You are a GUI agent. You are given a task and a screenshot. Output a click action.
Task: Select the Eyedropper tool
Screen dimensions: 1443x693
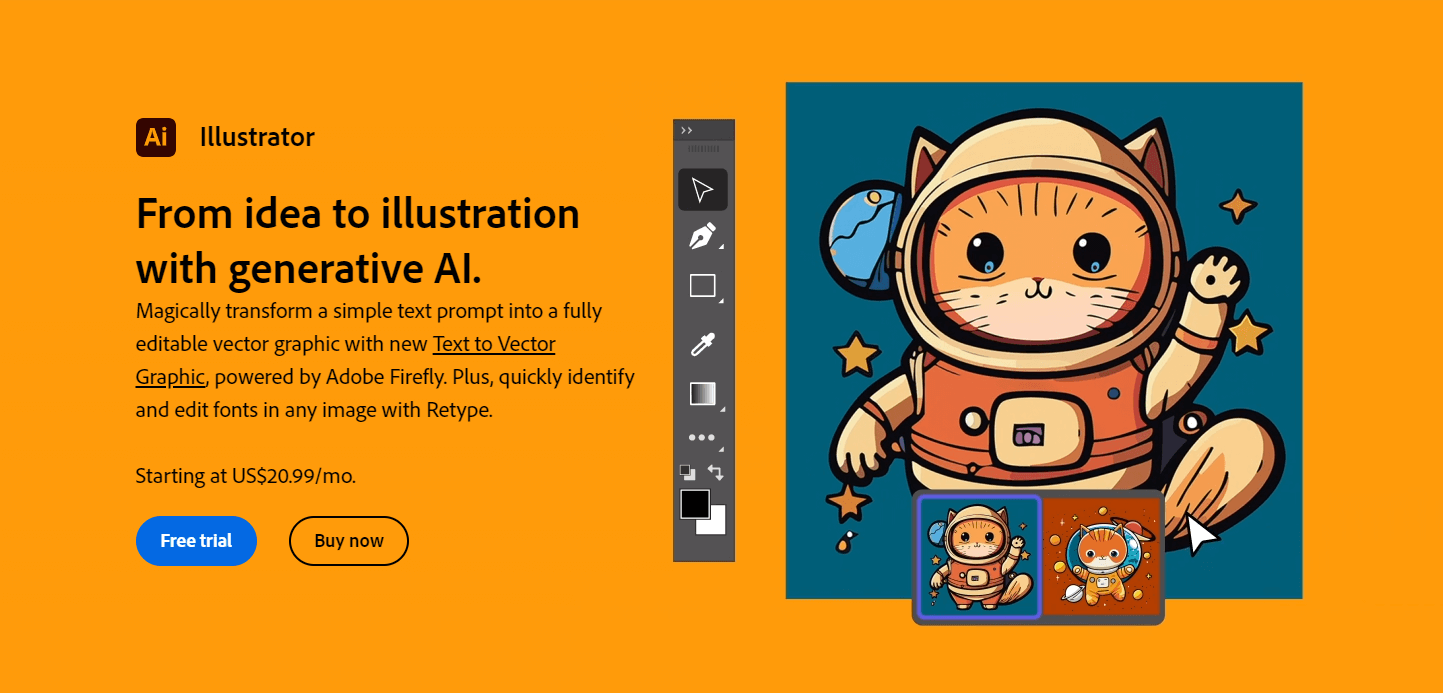pyautogui.click(x=703, y=345)
